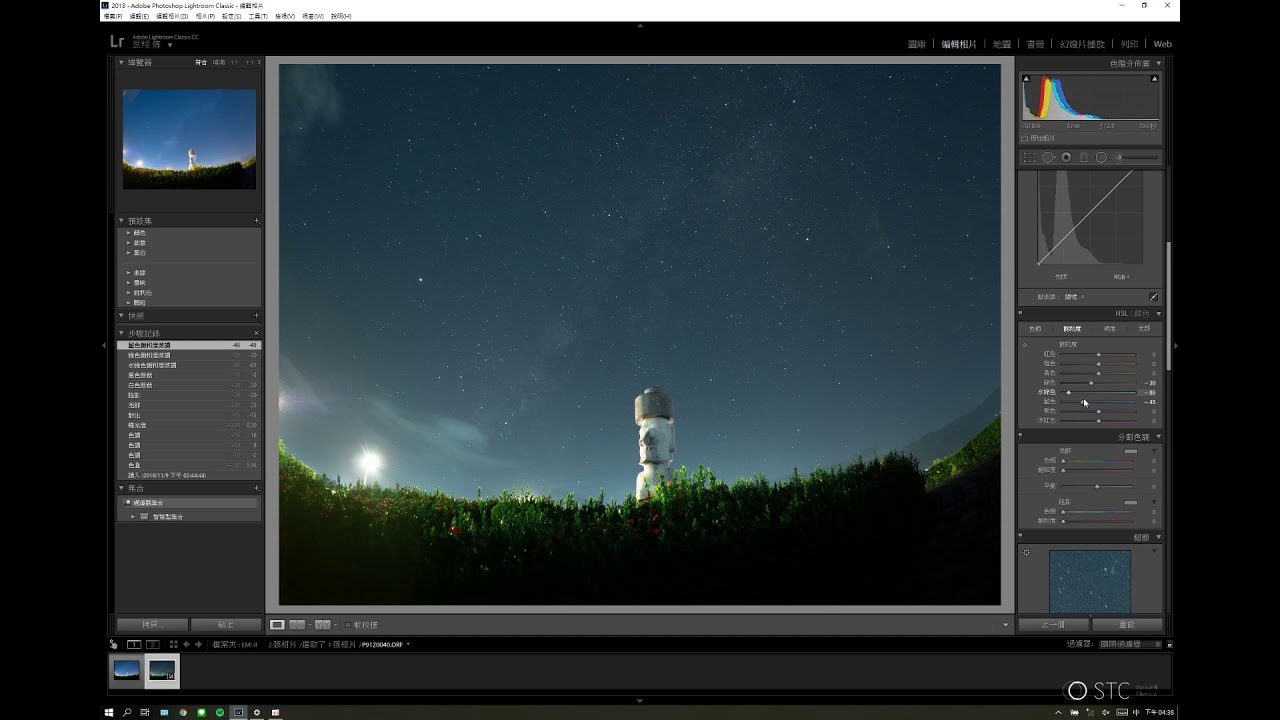
Task: Toggle highlight clipping indicator in histogram
Action: (1155, 78)
